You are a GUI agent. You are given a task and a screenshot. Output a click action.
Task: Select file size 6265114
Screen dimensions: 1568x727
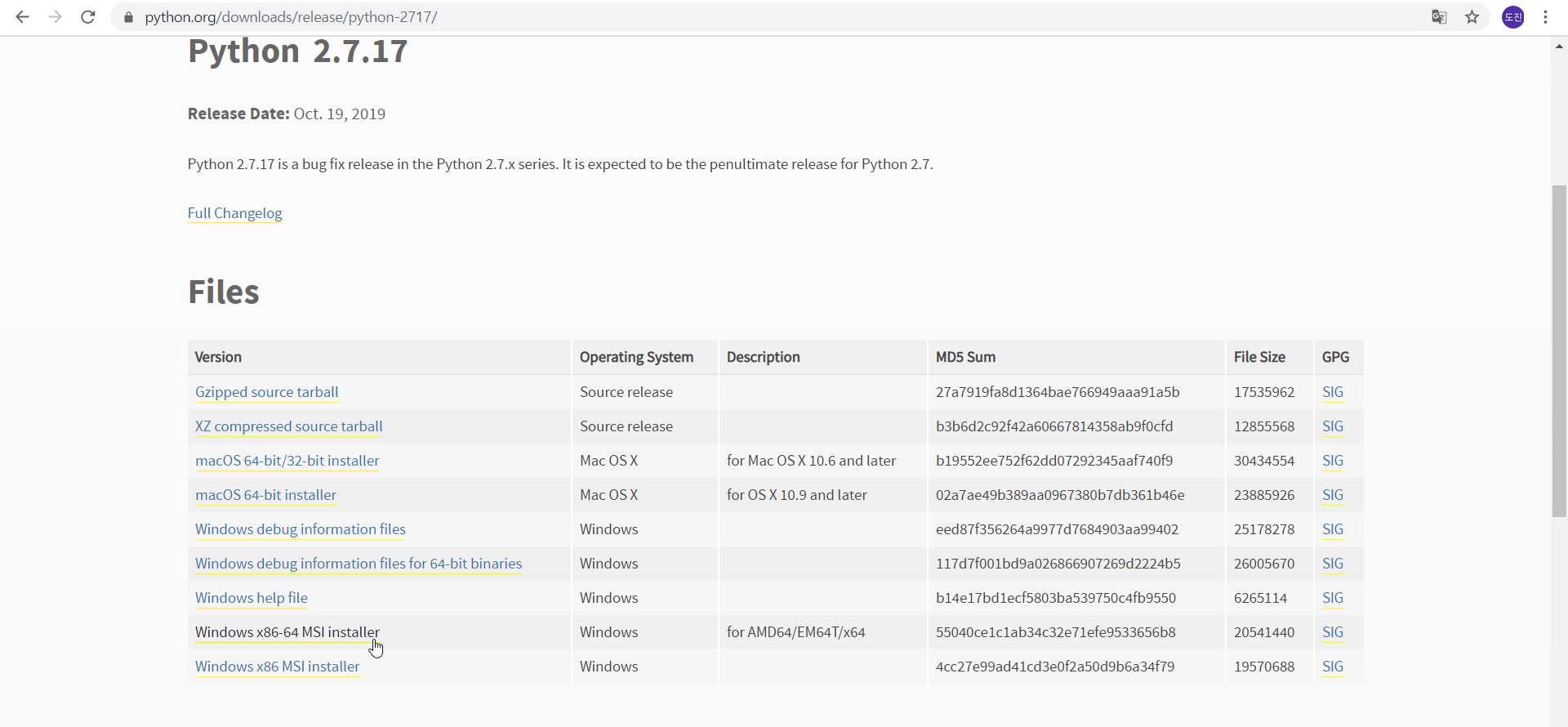click(x=1260, y=598)
